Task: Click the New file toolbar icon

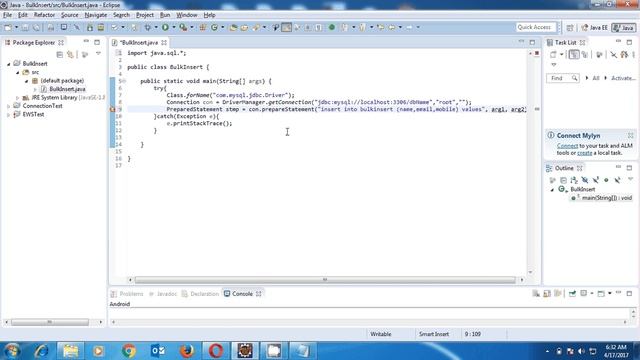Action: point(8,27)
